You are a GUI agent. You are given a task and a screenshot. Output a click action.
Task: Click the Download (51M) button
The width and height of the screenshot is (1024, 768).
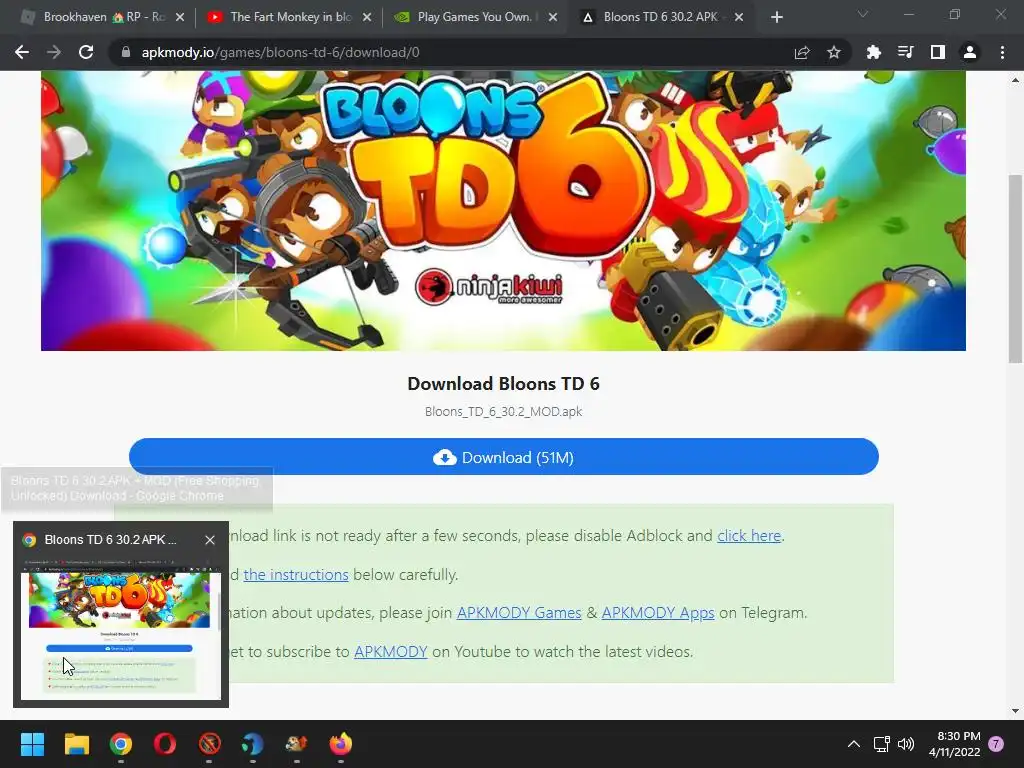coord(504,457)
